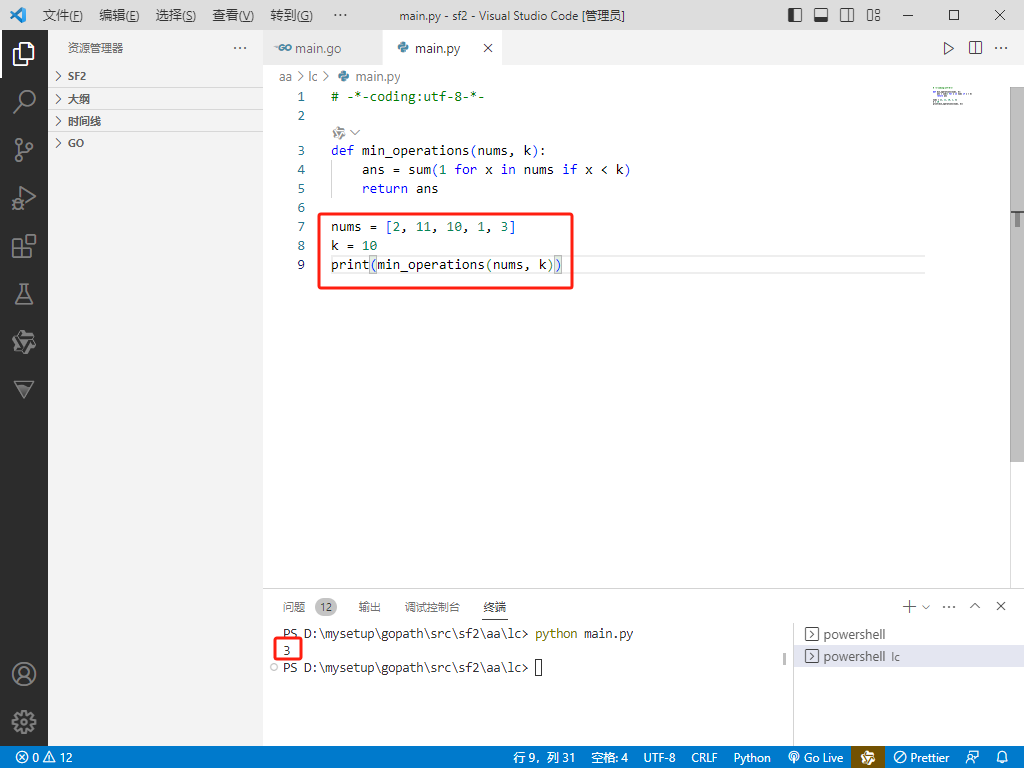Open editor more actions ellipsis

tap(1000, 48)
